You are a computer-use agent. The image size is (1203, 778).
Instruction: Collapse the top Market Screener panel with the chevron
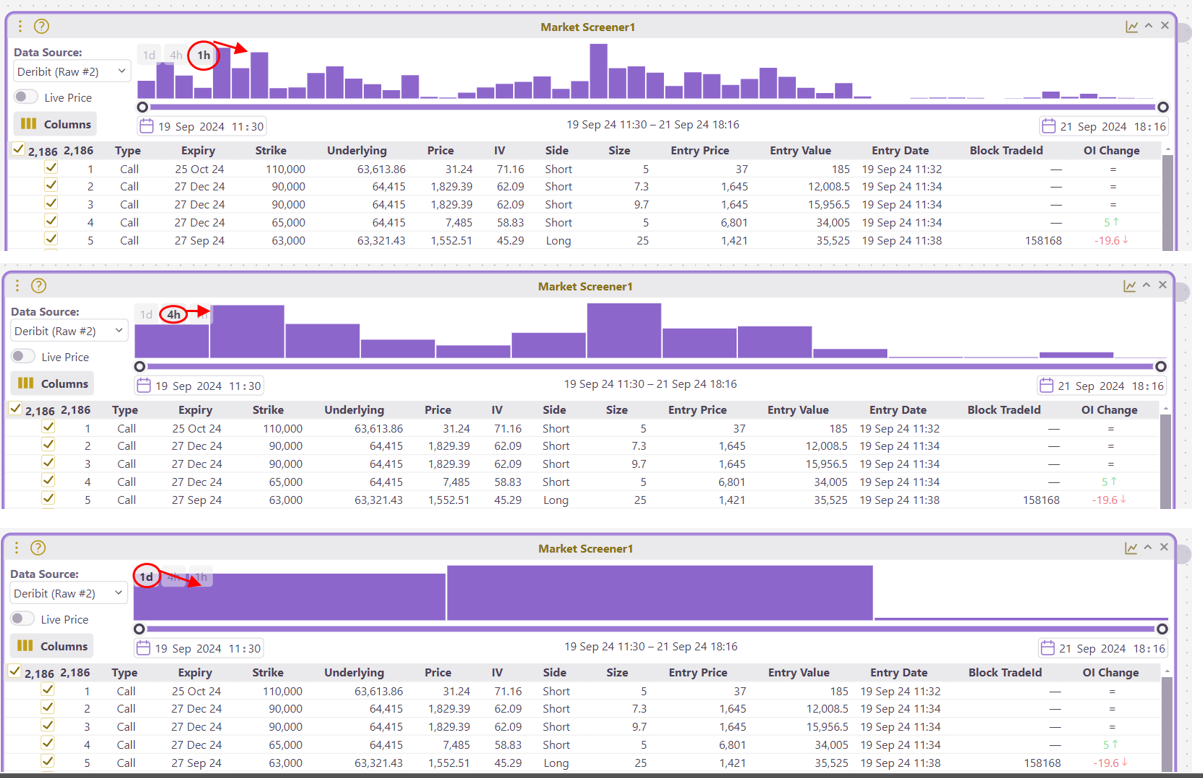point(1148,26)
